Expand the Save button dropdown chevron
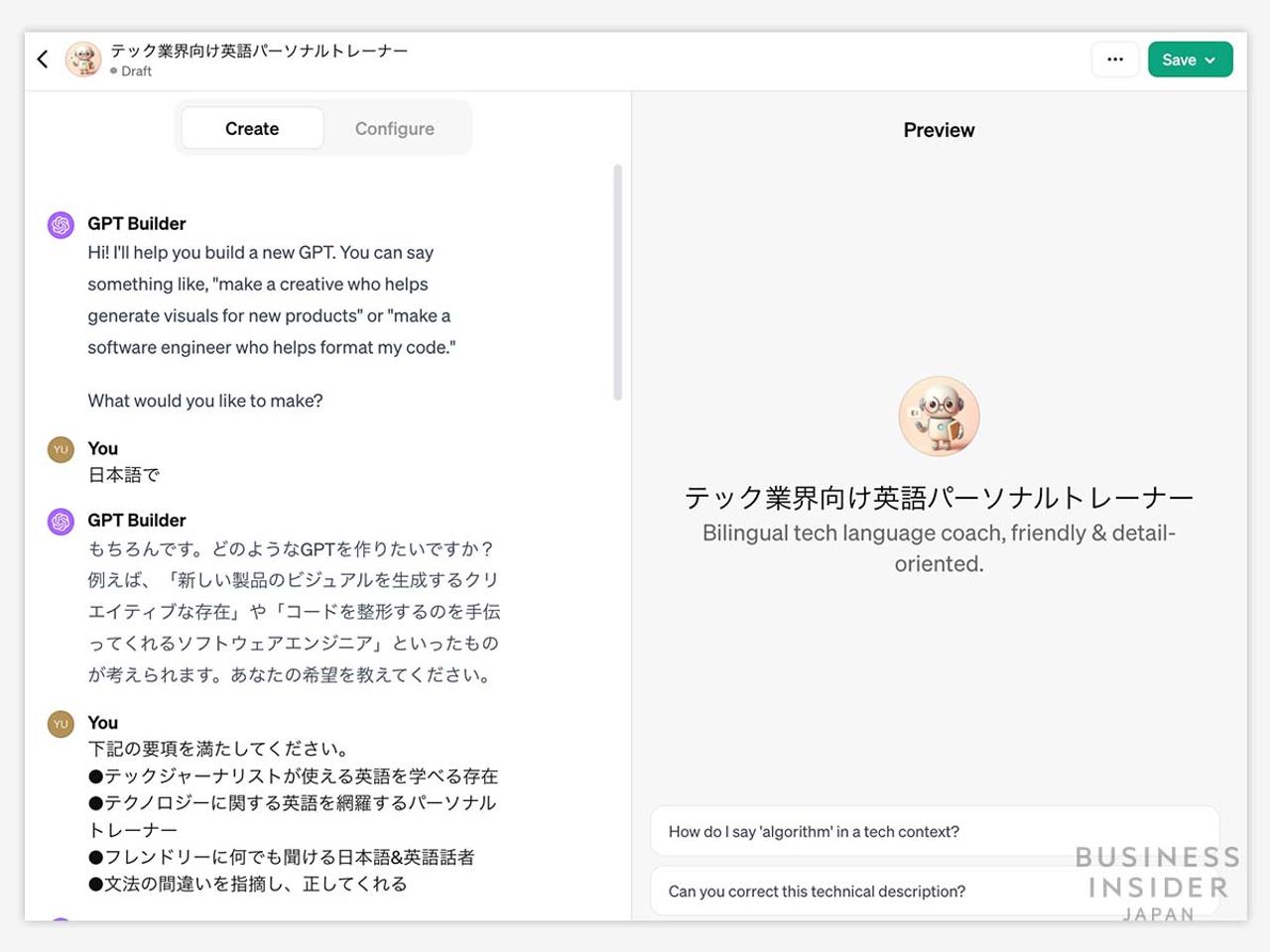 pyautogui.click(x=1210, y=60)
